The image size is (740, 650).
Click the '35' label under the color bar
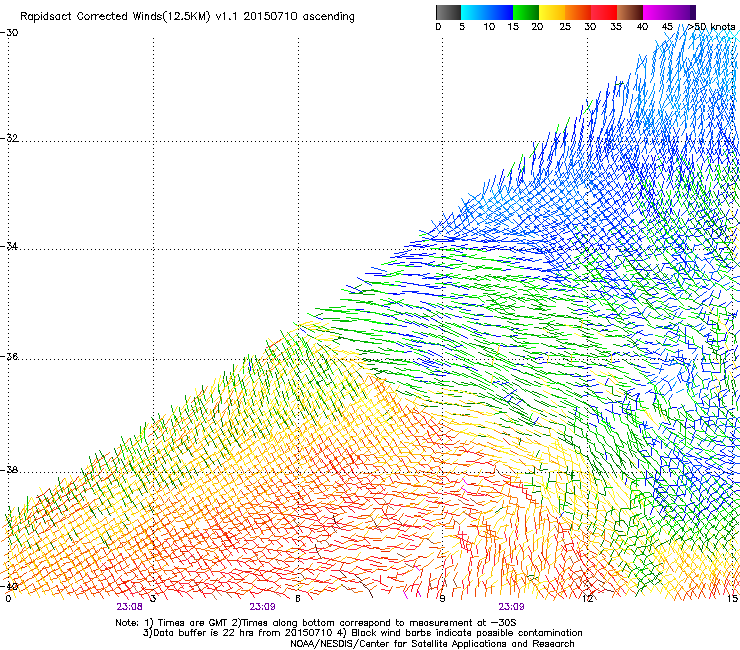(616, 27)
